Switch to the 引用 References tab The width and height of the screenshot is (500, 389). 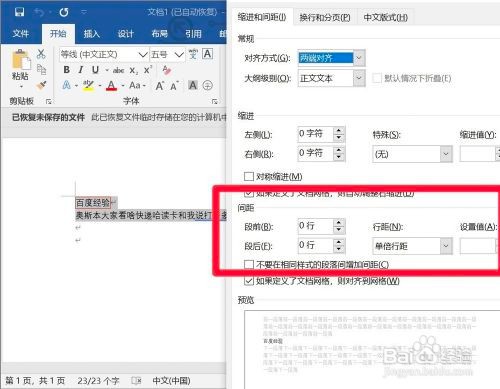click(193, 34)
